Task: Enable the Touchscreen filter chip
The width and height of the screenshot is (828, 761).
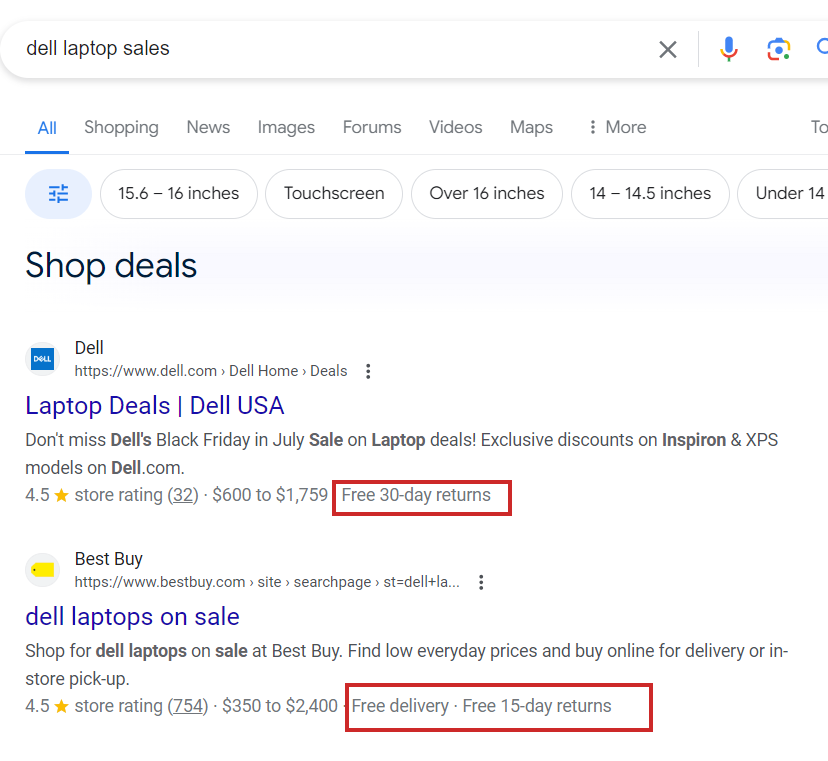Action: (x=334, y=194)
